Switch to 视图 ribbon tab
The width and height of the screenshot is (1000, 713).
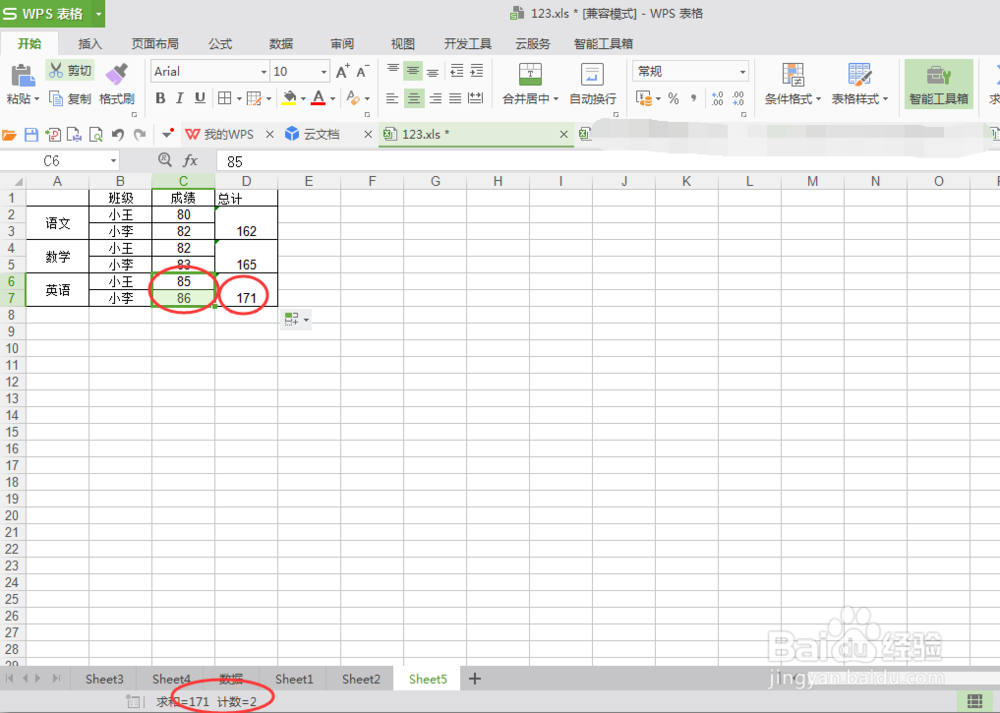pos(402,43)
